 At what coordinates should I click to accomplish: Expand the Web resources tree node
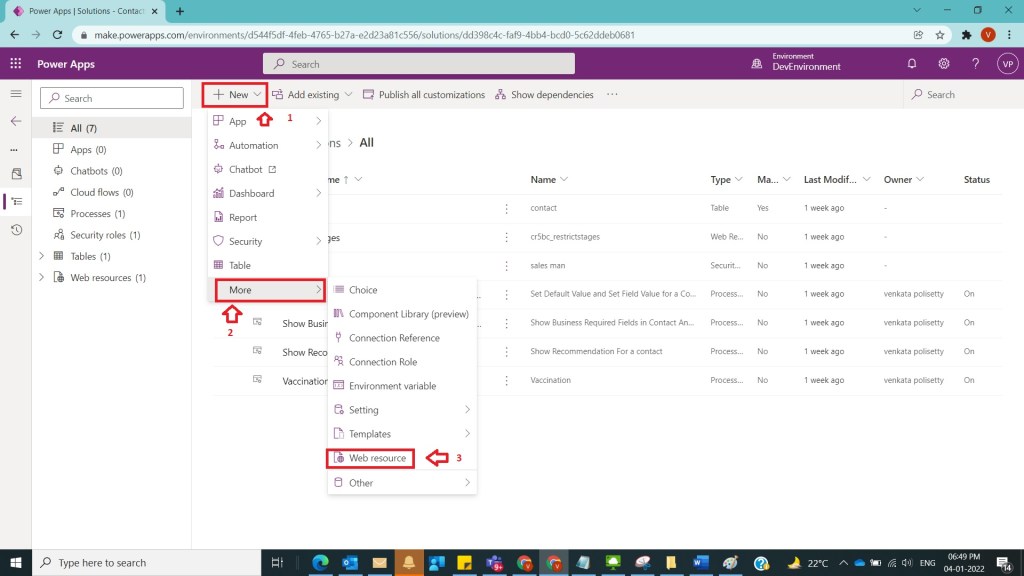tap(41, 278)
